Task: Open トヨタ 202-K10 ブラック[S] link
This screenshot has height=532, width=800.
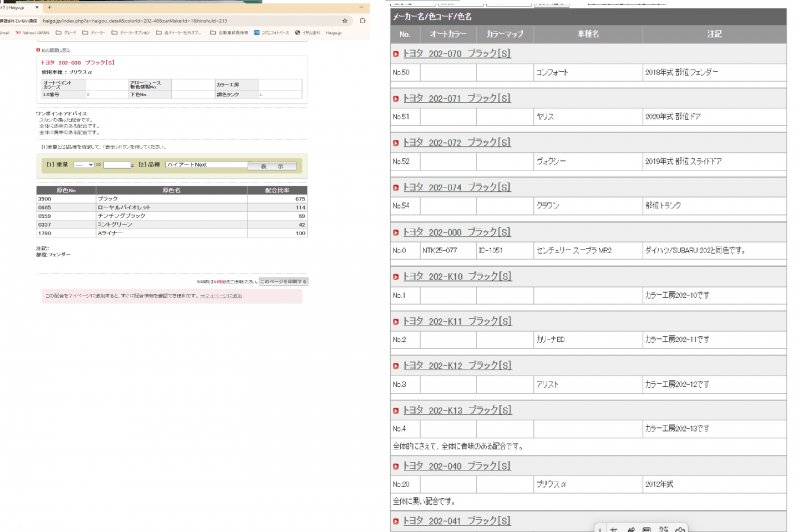Action: [457, 276]
